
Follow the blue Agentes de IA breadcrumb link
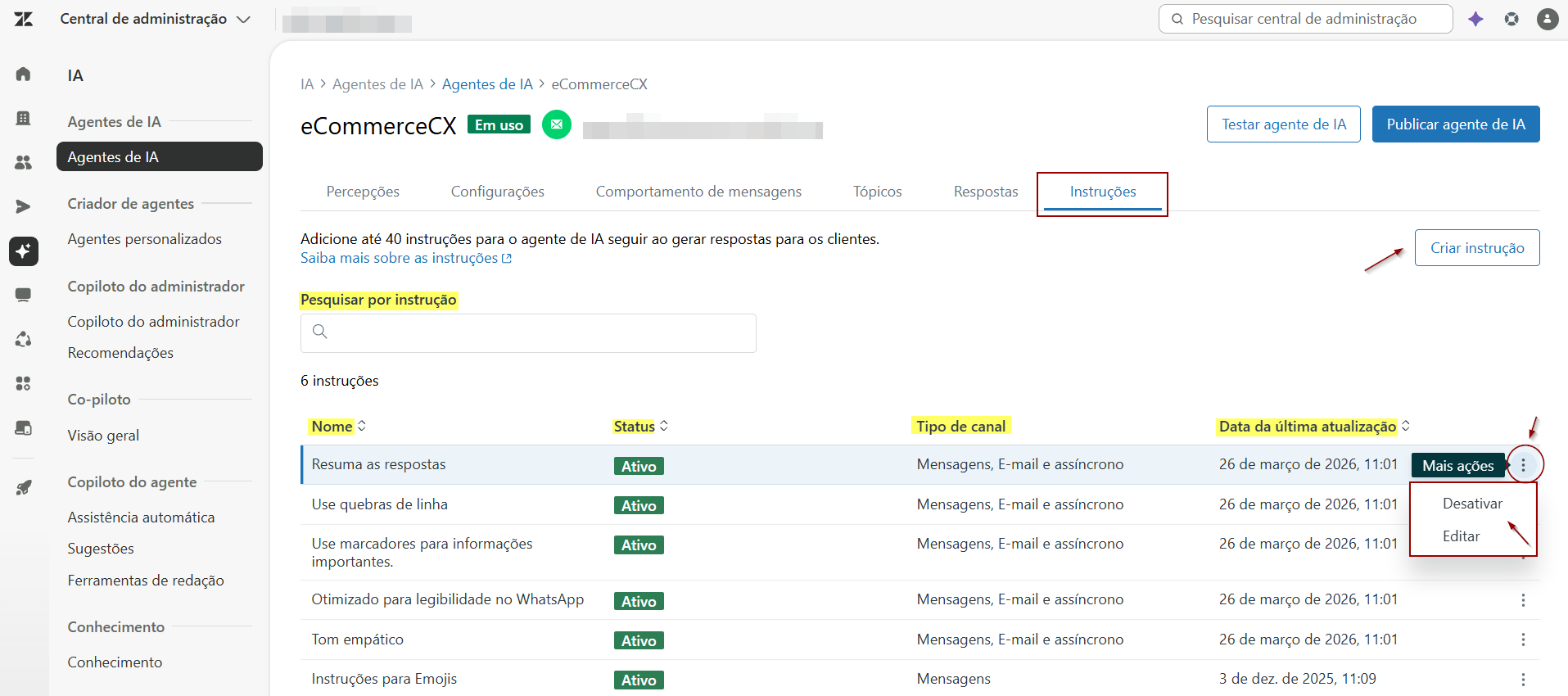click(487, 84)
